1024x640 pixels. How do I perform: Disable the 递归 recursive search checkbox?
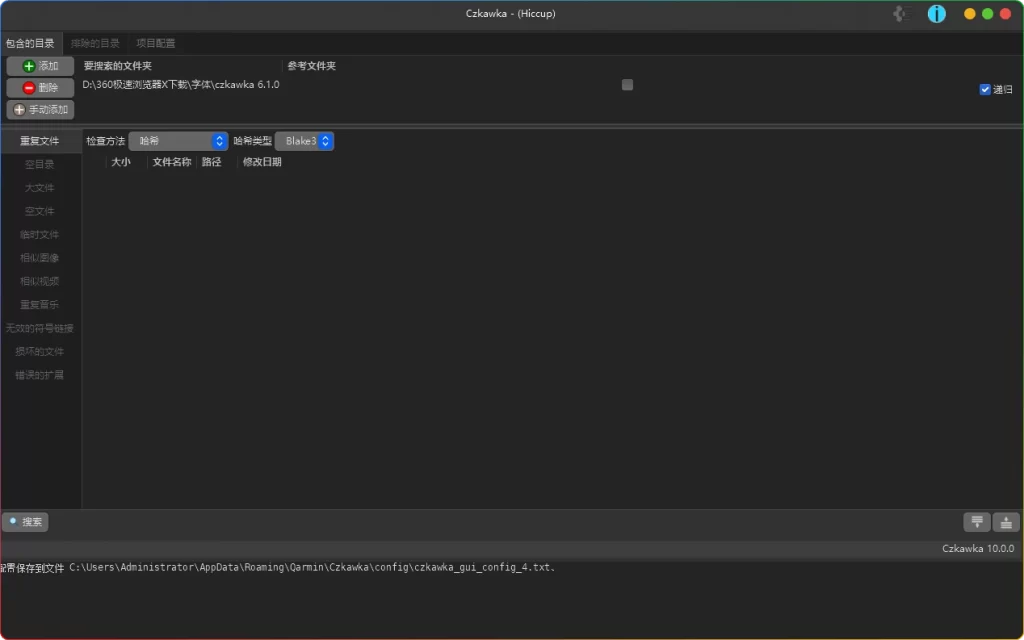pos(985,89)
